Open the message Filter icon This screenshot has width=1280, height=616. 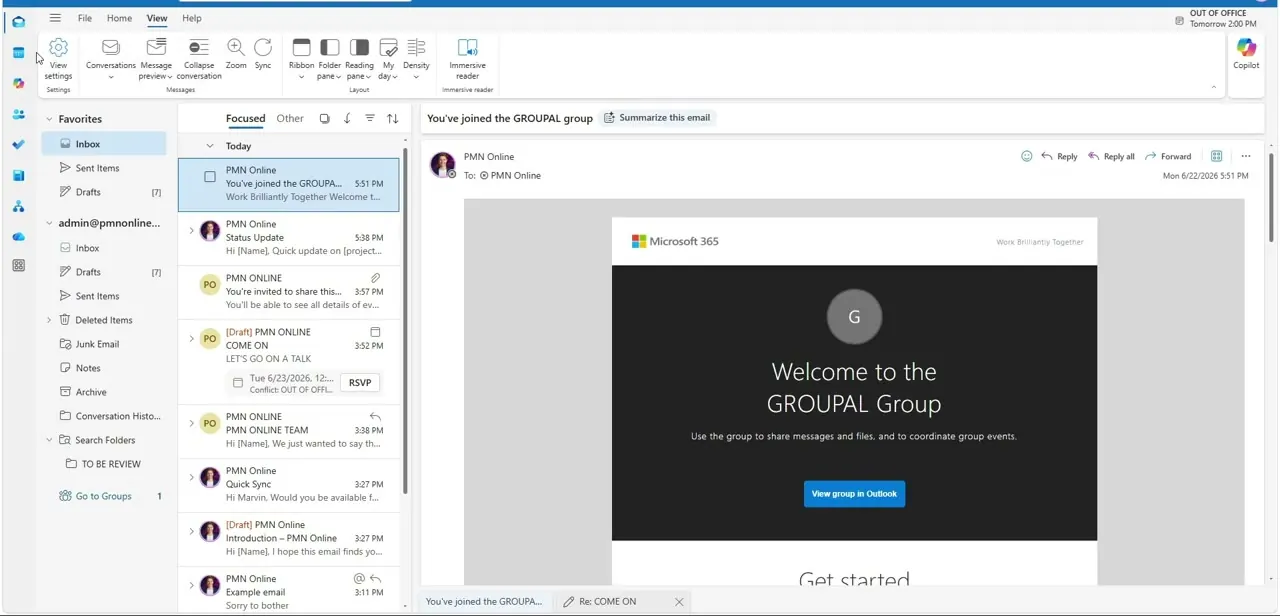pos(370,118)
